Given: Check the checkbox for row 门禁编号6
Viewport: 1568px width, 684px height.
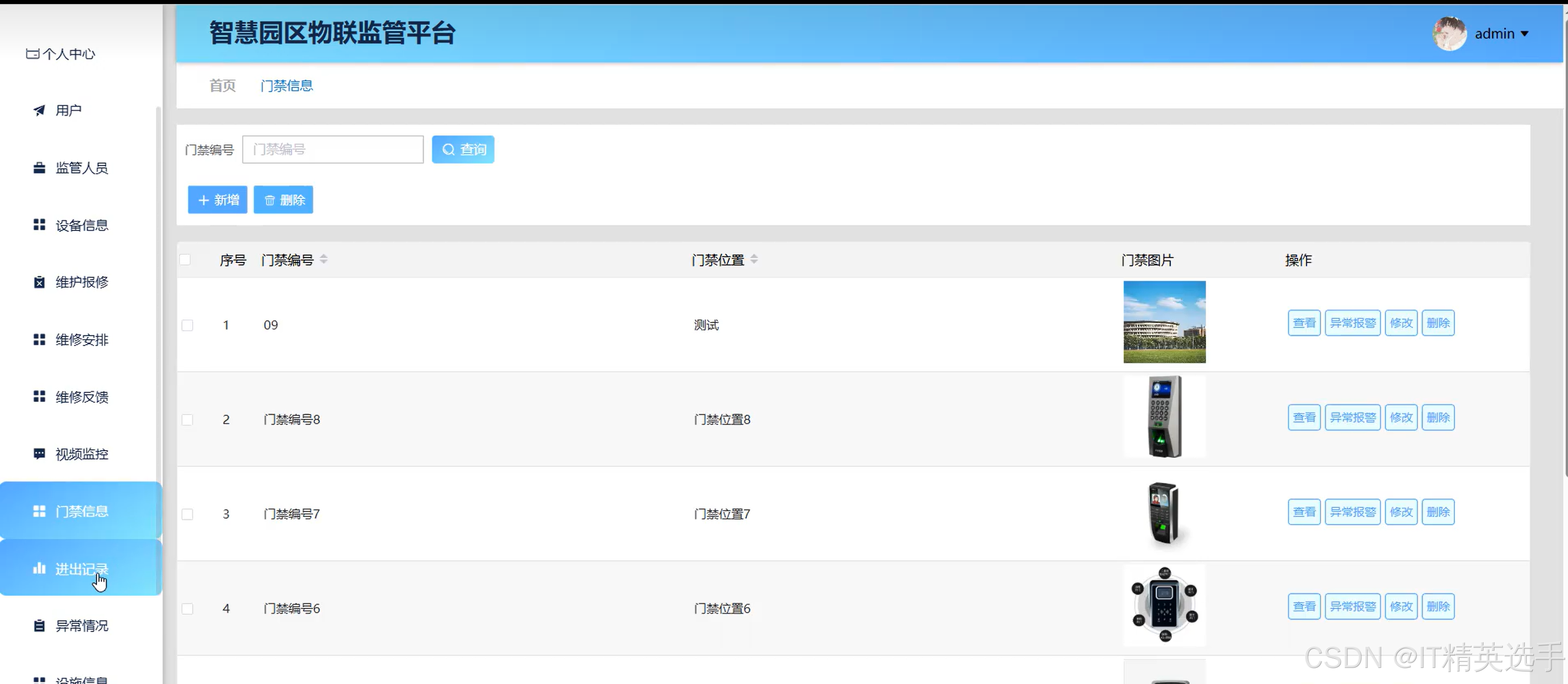Looking at the screenshot, I should click(188, 609).
